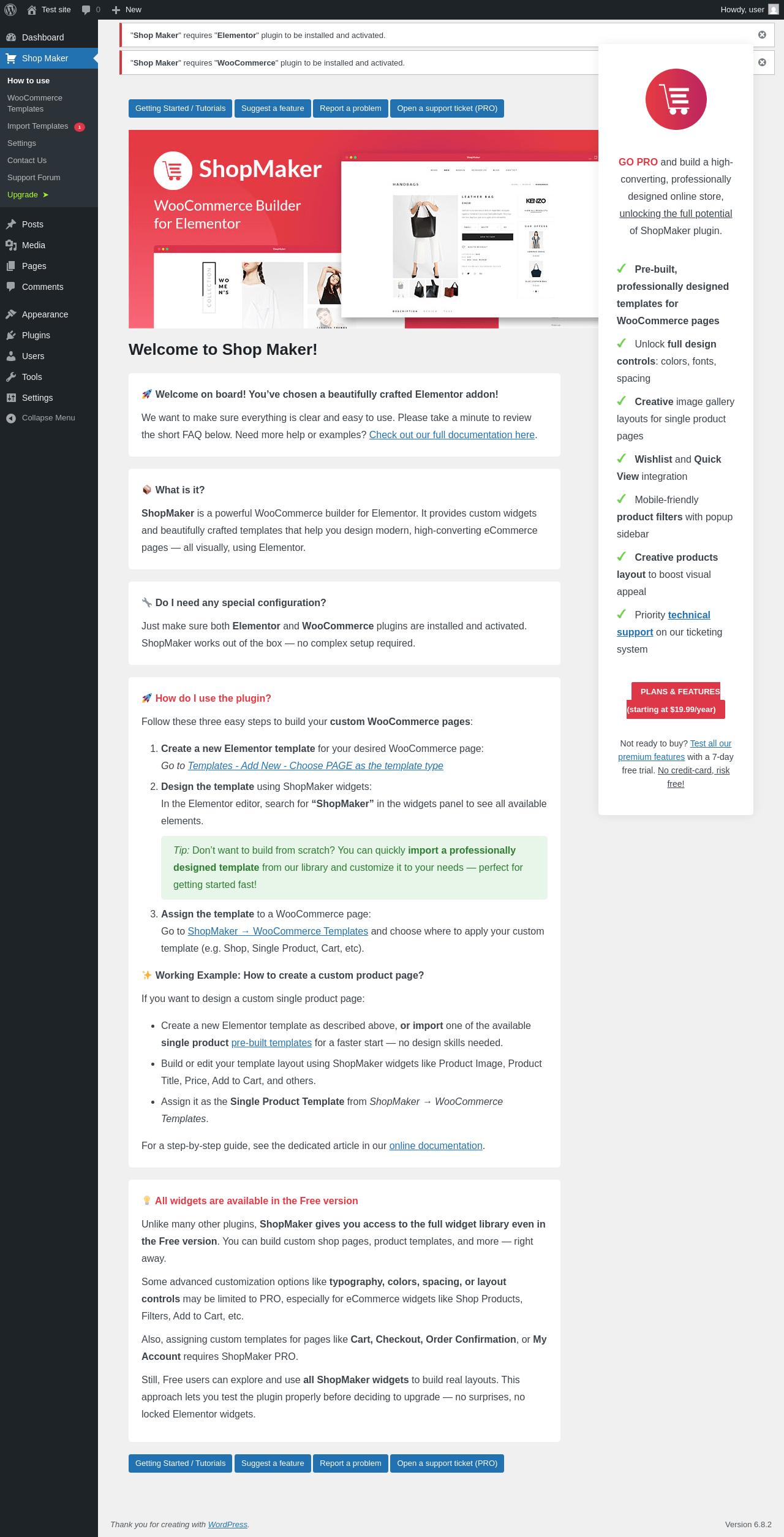The width and height of the screenshot is (784, 1537).
Task: Click the Plugins plug icon
Action: (11, 335)
